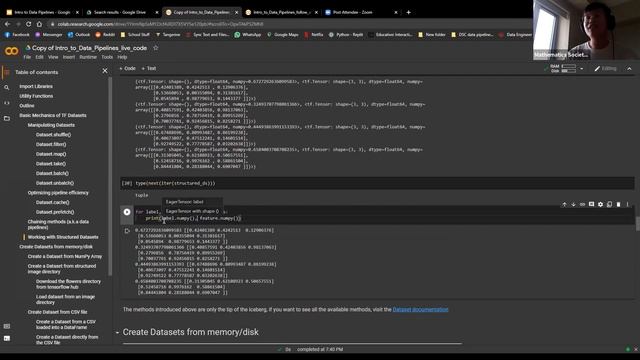Screen dimensions: 640x360
Task: Go to Working with Structured Datasets
Action: pyautogui.click(x=63, y=237)
